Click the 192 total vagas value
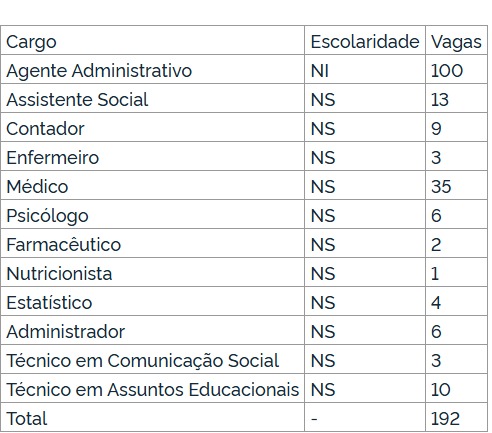Image resolution: width=492 pixels, height=433 pixels. [445, 419]
